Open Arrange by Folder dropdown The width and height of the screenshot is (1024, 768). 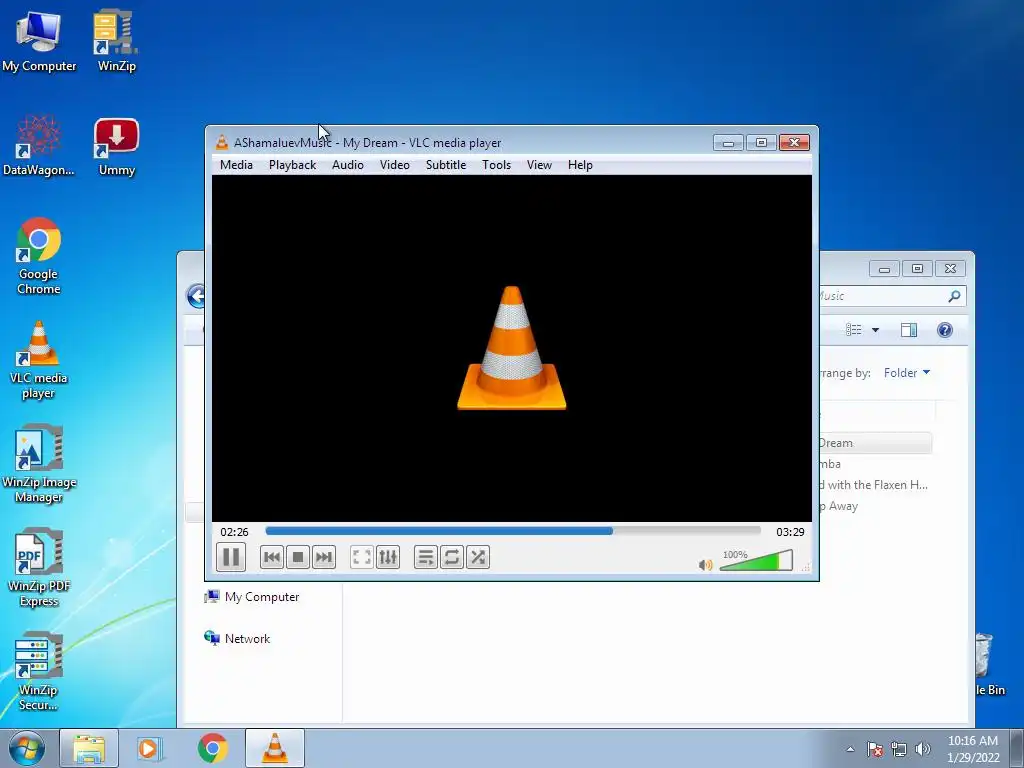[906, 373]
